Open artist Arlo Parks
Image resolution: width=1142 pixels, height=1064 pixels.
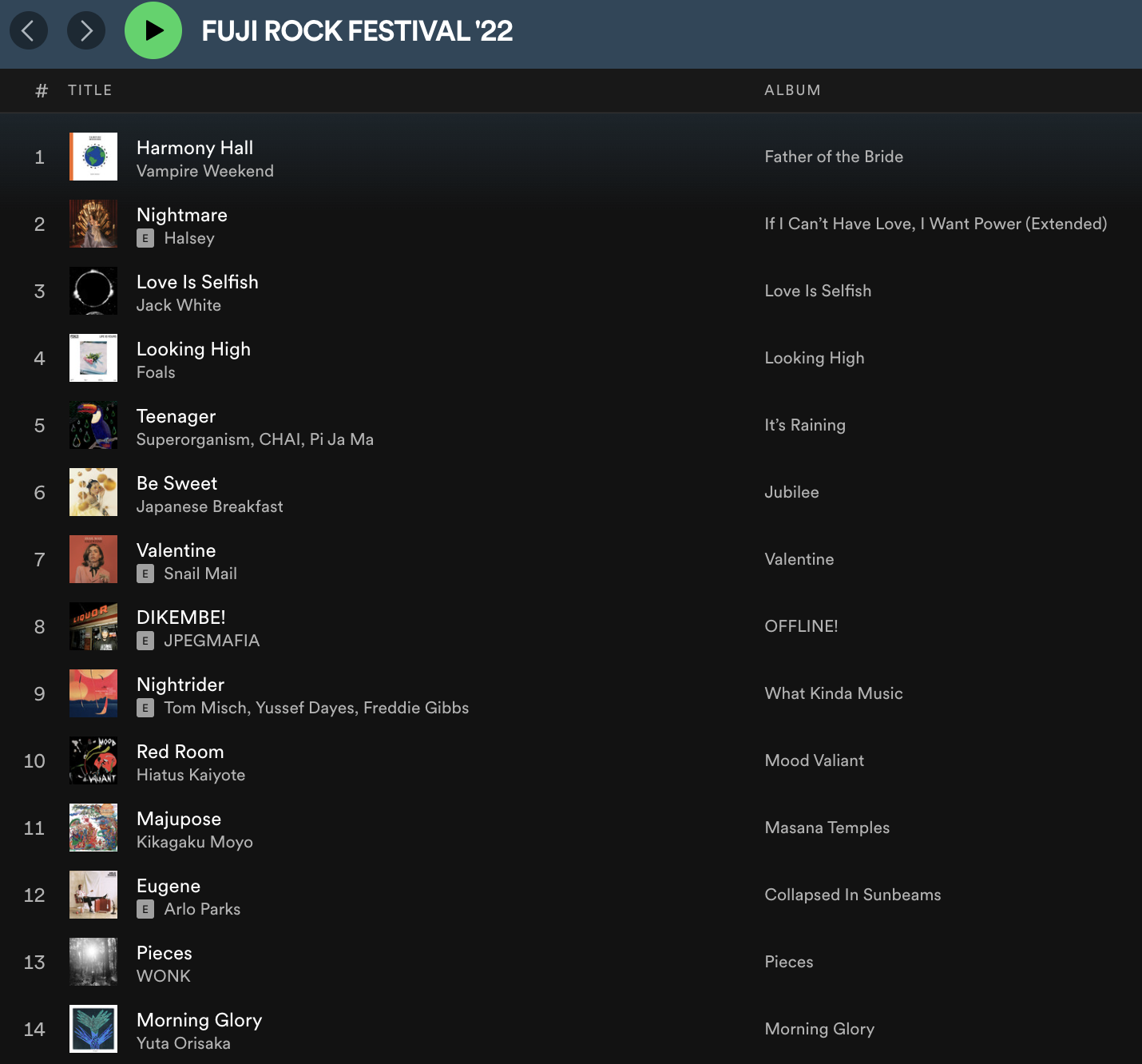click(x=202, y=909)
